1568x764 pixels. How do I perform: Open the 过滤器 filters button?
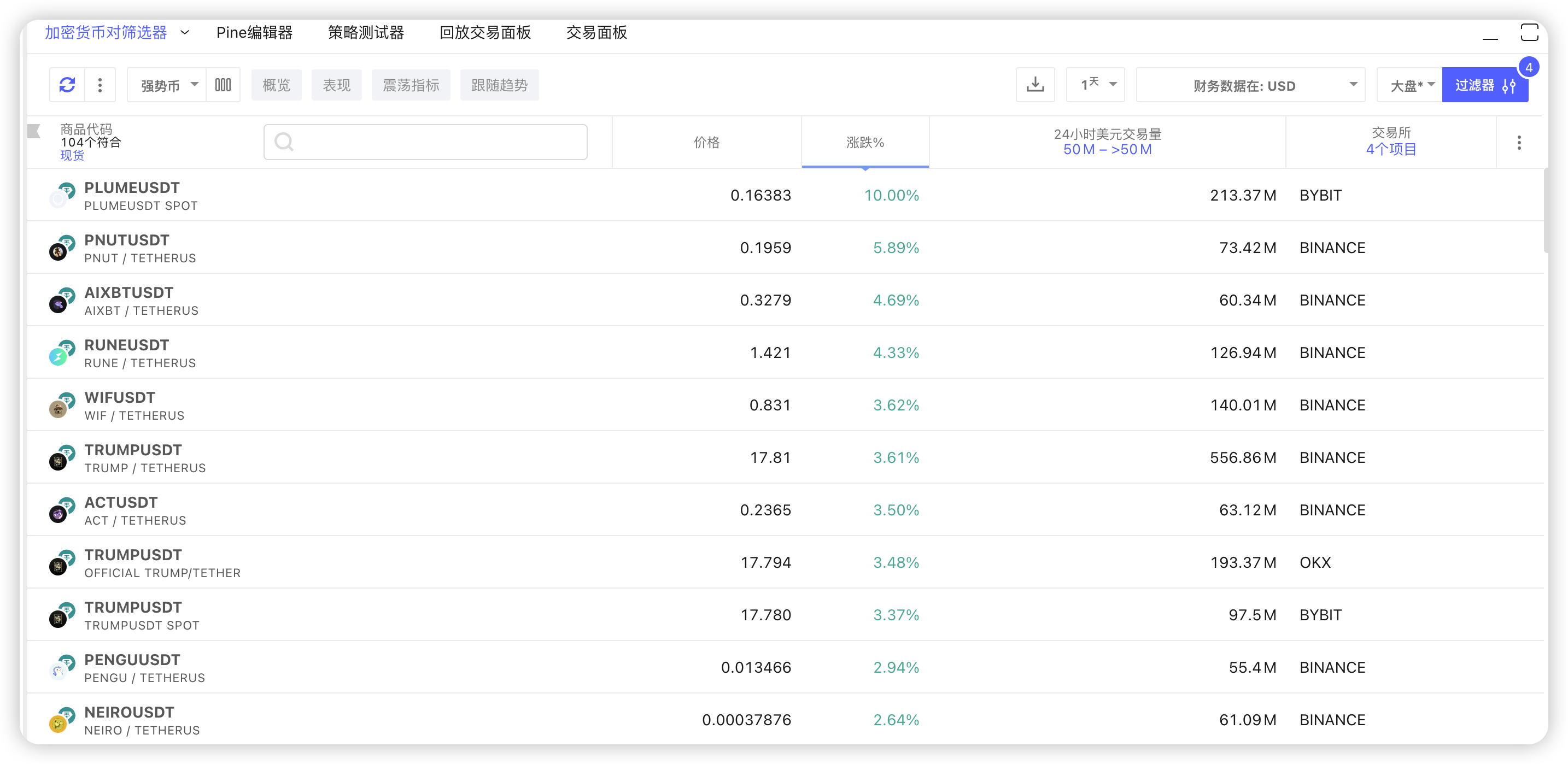coord(1484,85)
